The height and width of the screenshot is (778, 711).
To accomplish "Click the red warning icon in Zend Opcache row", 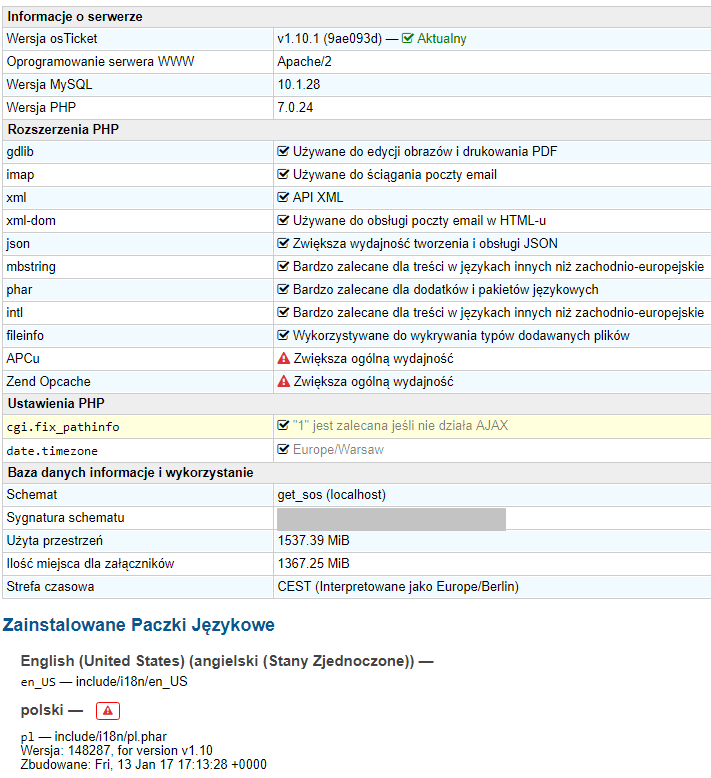I will point(283,381).
